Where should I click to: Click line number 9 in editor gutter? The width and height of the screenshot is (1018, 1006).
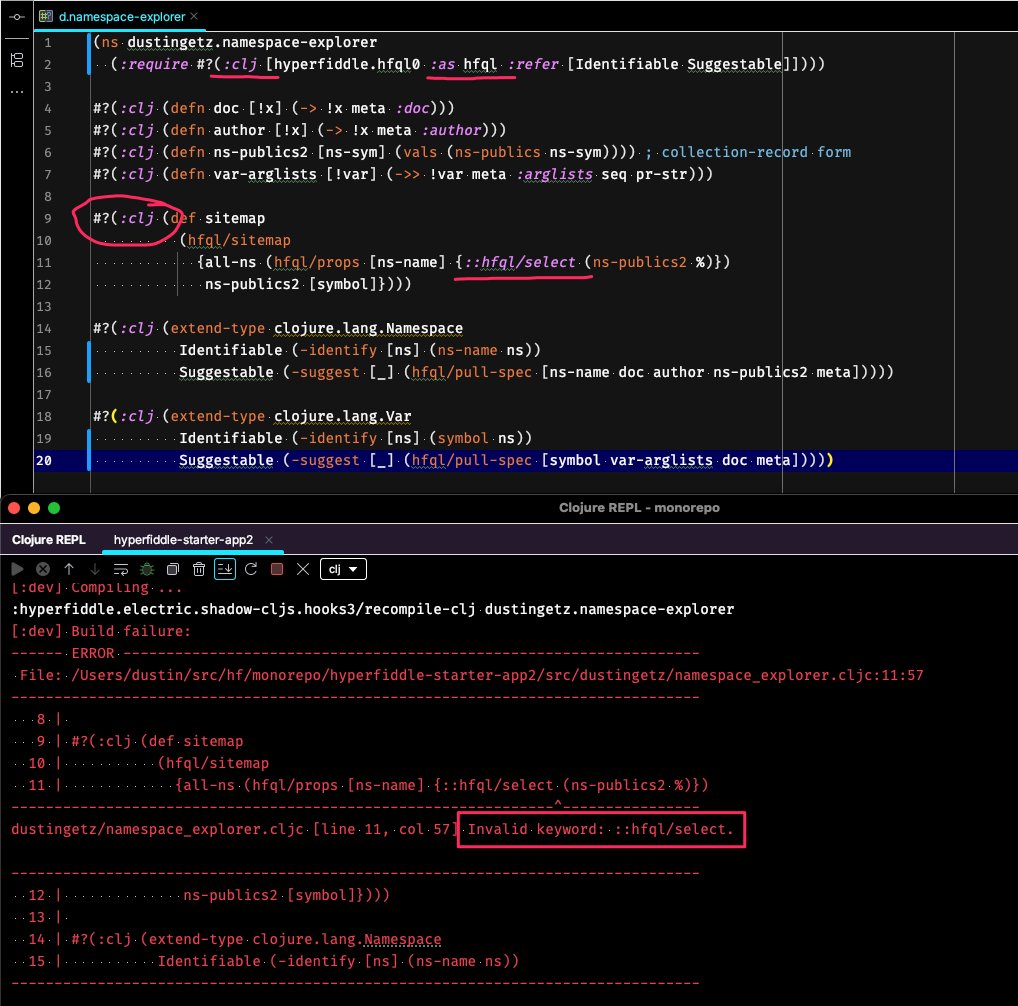(48, 218)
